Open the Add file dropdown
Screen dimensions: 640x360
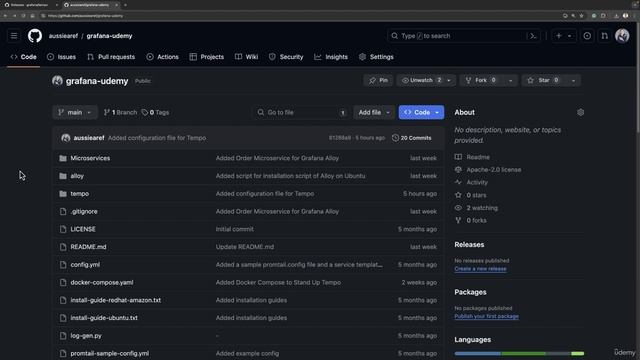[x=374, y=112]
